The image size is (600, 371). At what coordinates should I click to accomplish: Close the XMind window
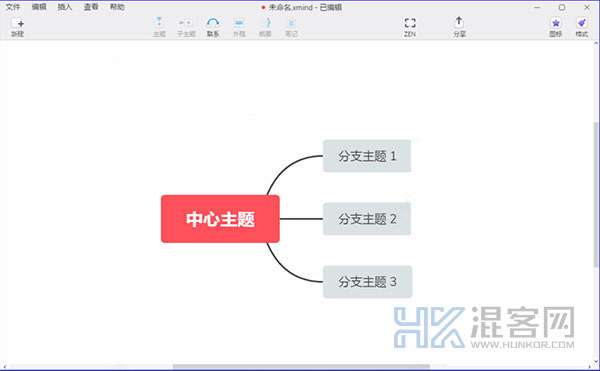587,7
